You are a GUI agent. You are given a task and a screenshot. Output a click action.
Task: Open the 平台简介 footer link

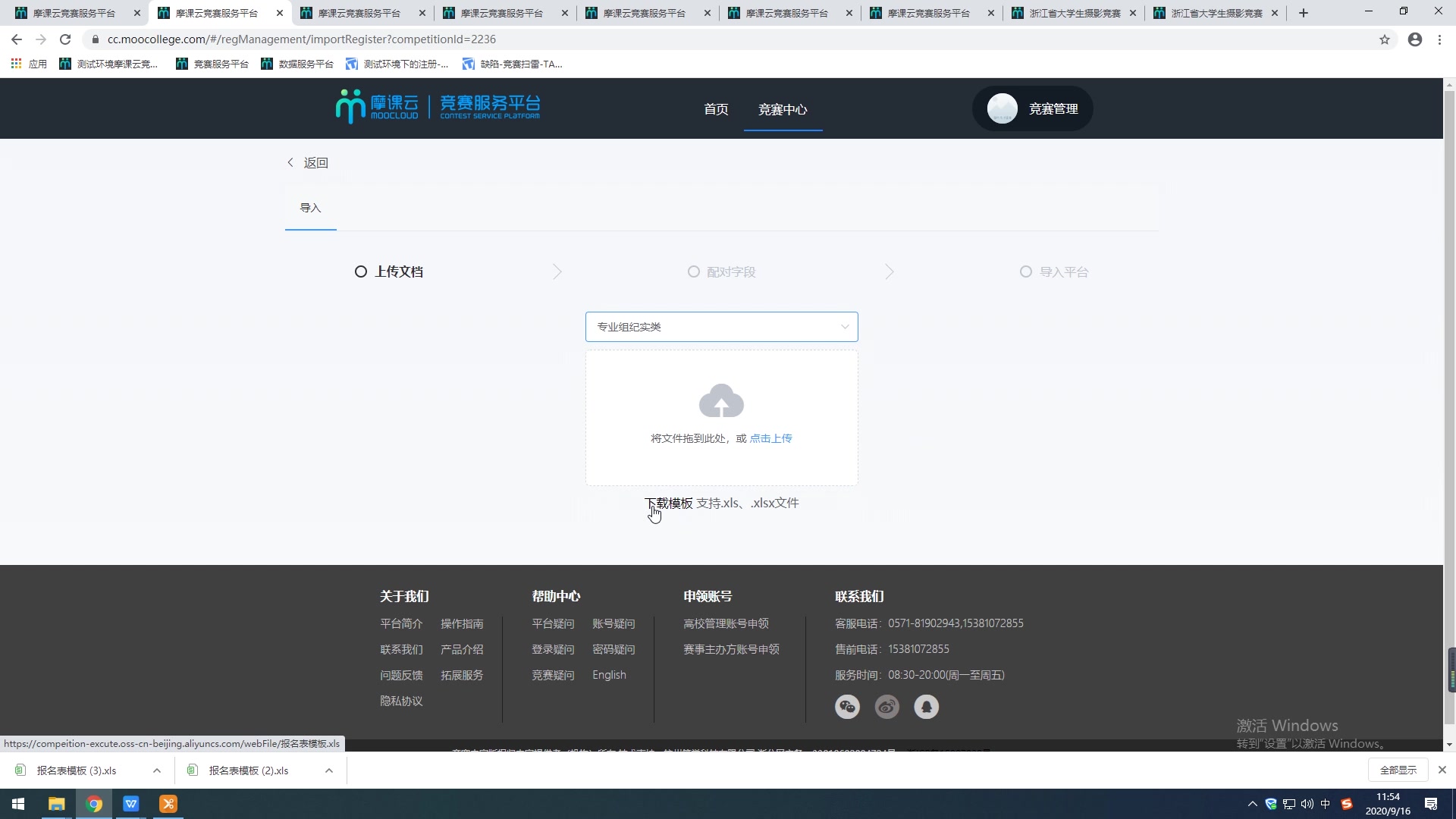point(401,623)
